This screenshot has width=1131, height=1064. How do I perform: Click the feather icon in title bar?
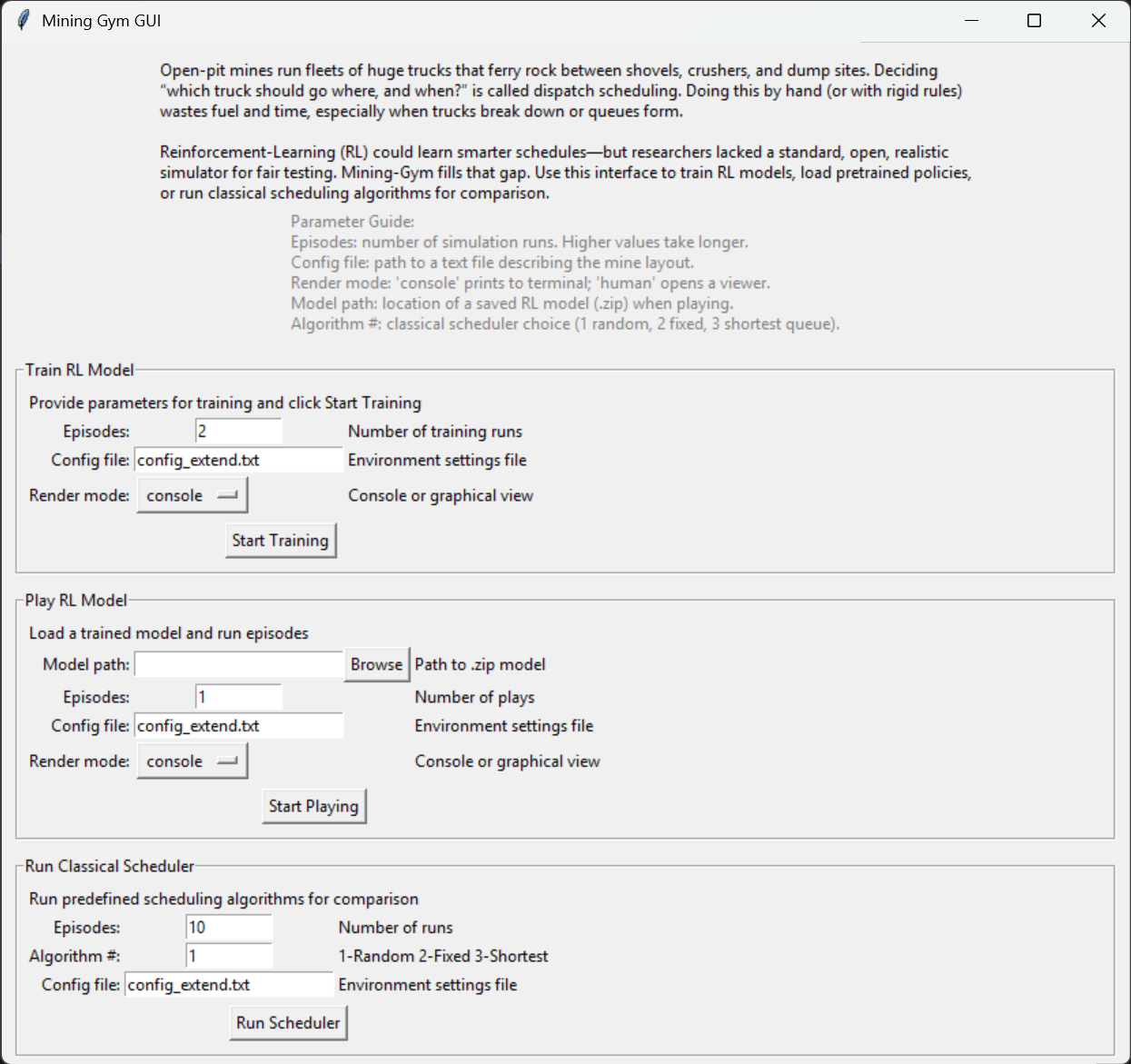tap(23, 21)
